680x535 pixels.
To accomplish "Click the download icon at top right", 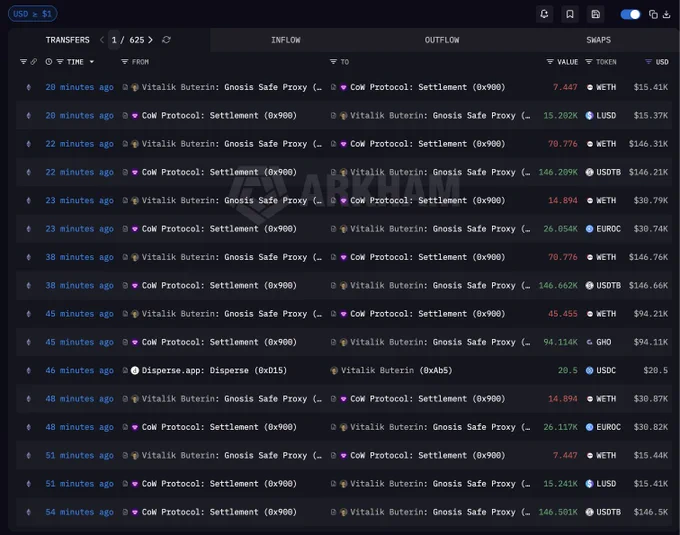I will pos(667,14).
